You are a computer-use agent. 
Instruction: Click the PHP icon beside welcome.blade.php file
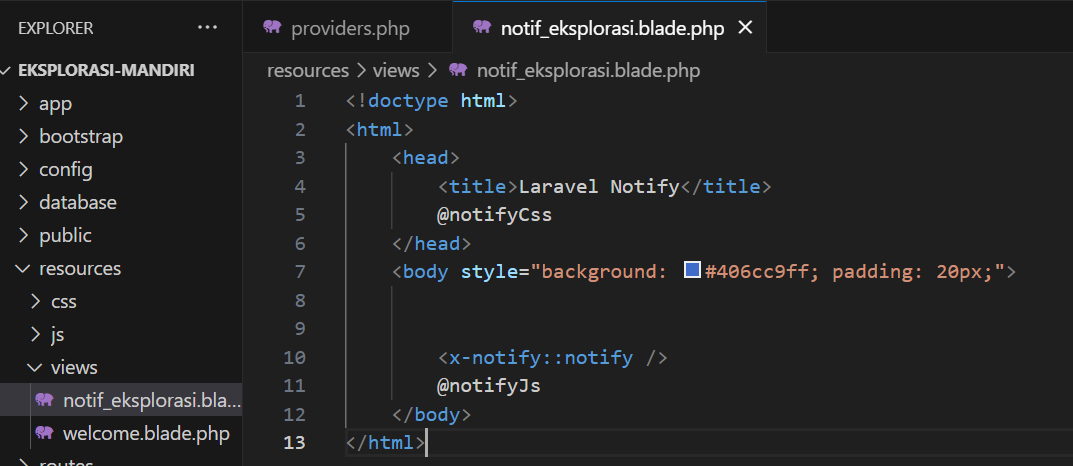[x=44, y=433]
